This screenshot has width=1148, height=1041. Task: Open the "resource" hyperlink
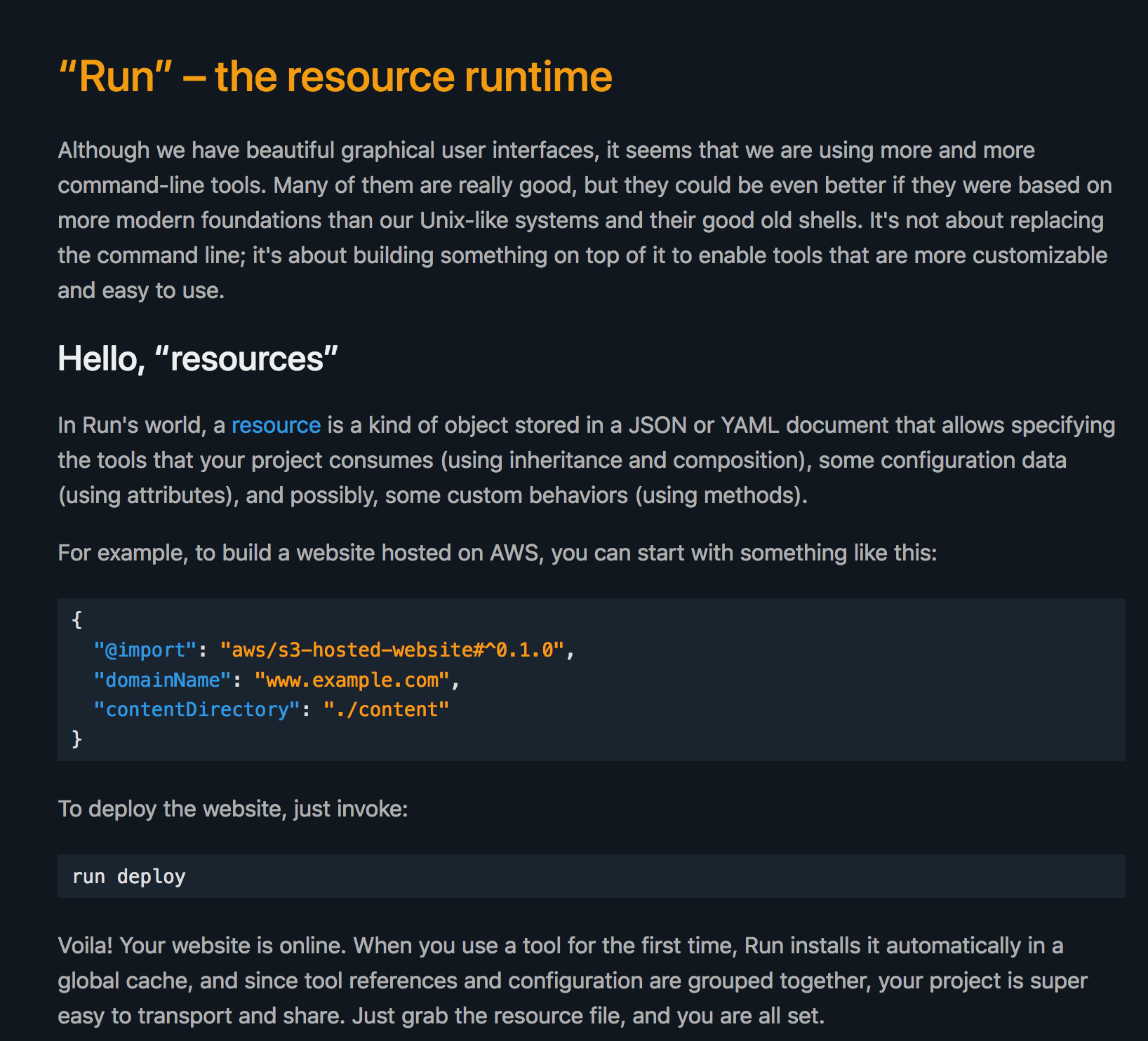coord(276,425)
